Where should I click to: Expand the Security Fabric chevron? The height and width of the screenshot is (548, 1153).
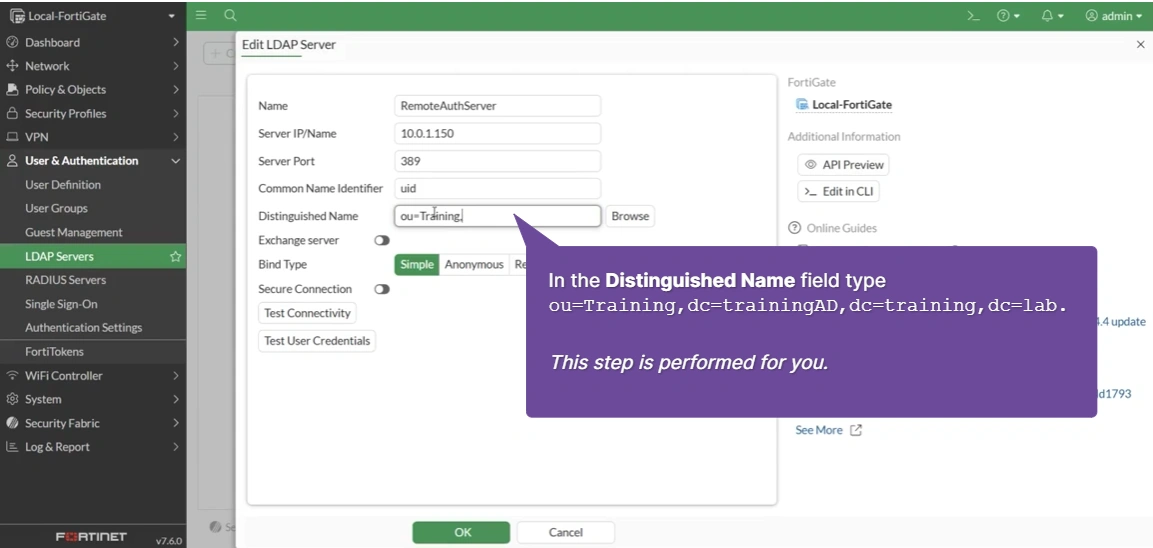(x=176, y=423)
